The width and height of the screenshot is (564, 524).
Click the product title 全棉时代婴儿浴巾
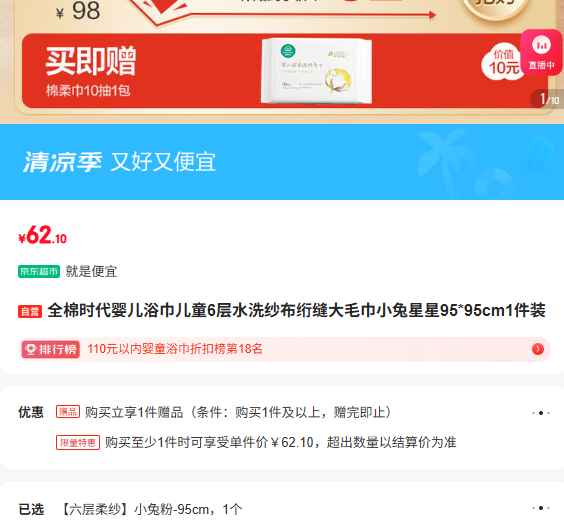(x=296, y=310)
